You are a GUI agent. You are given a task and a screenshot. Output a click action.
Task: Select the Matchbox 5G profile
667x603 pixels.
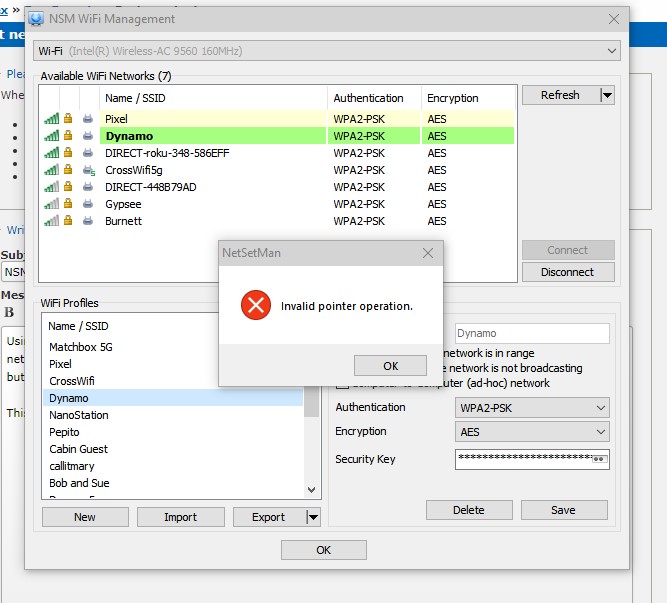pos(173,347)
